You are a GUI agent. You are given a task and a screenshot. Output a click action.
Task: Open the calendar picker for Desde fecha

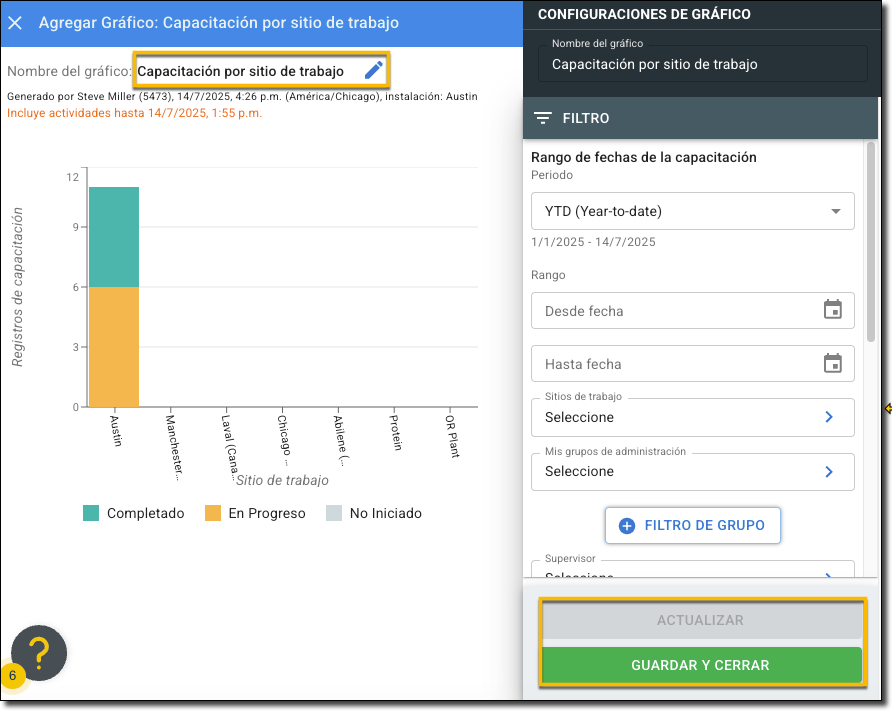832,310
